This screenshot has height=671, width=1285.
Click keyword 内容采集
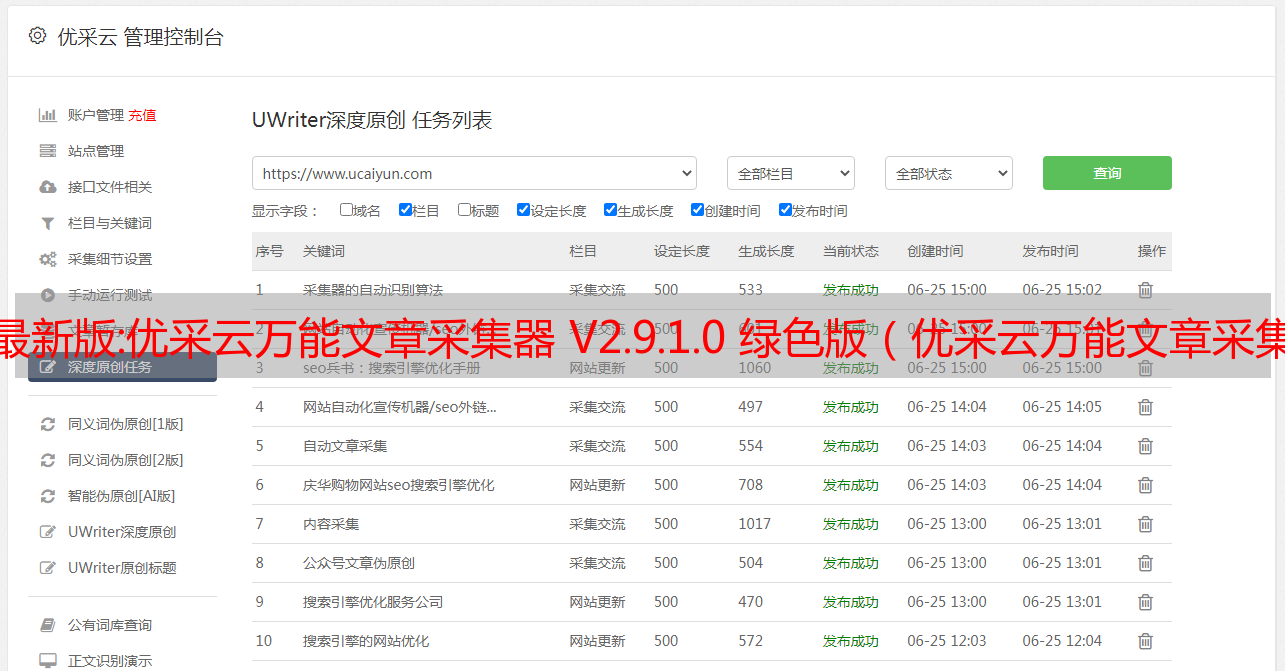point(331,524)
